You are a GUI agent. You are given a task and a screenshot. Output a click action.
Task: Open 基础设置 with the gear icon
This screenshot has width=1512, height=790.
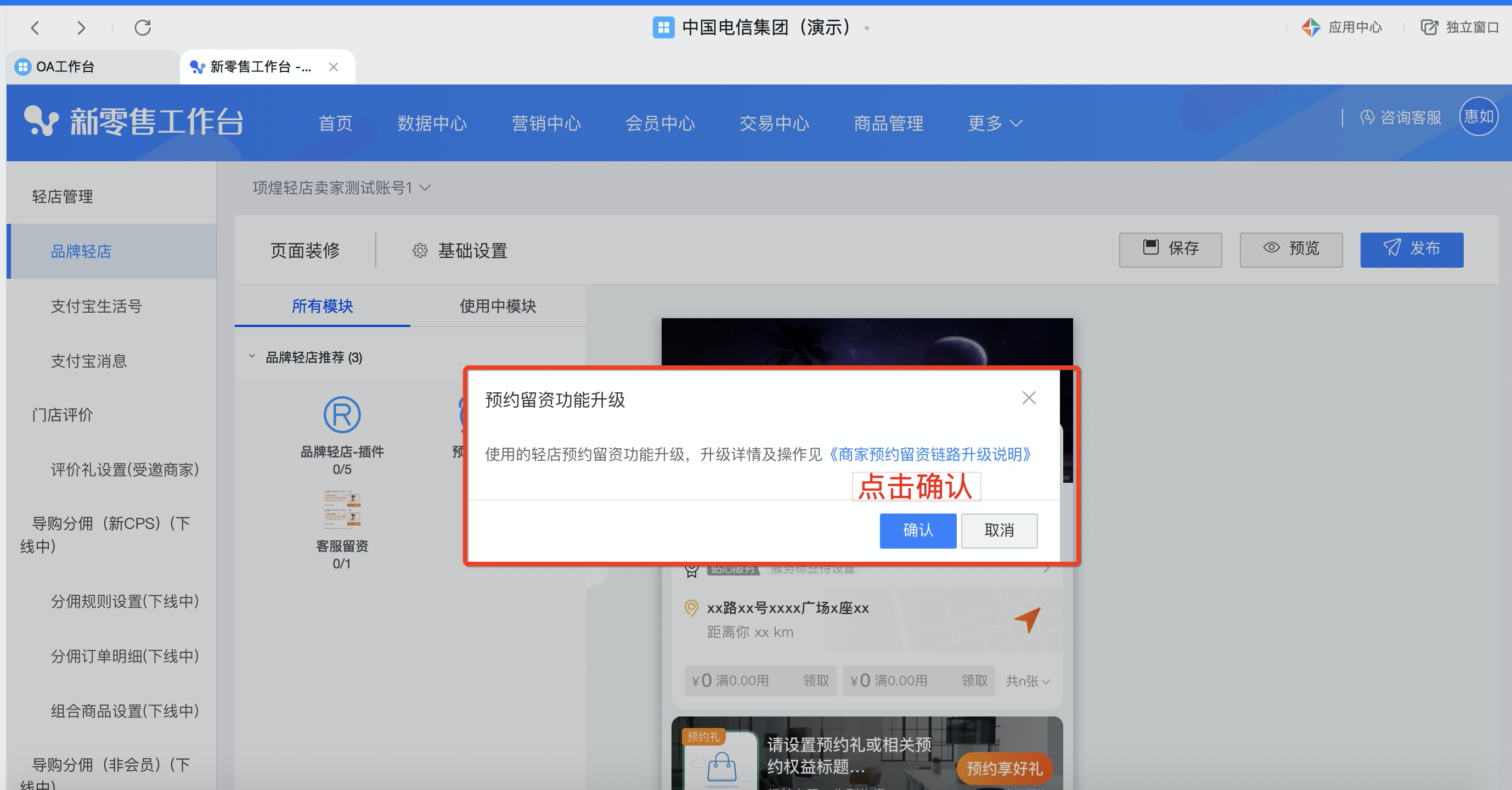(x=460, y=251)
